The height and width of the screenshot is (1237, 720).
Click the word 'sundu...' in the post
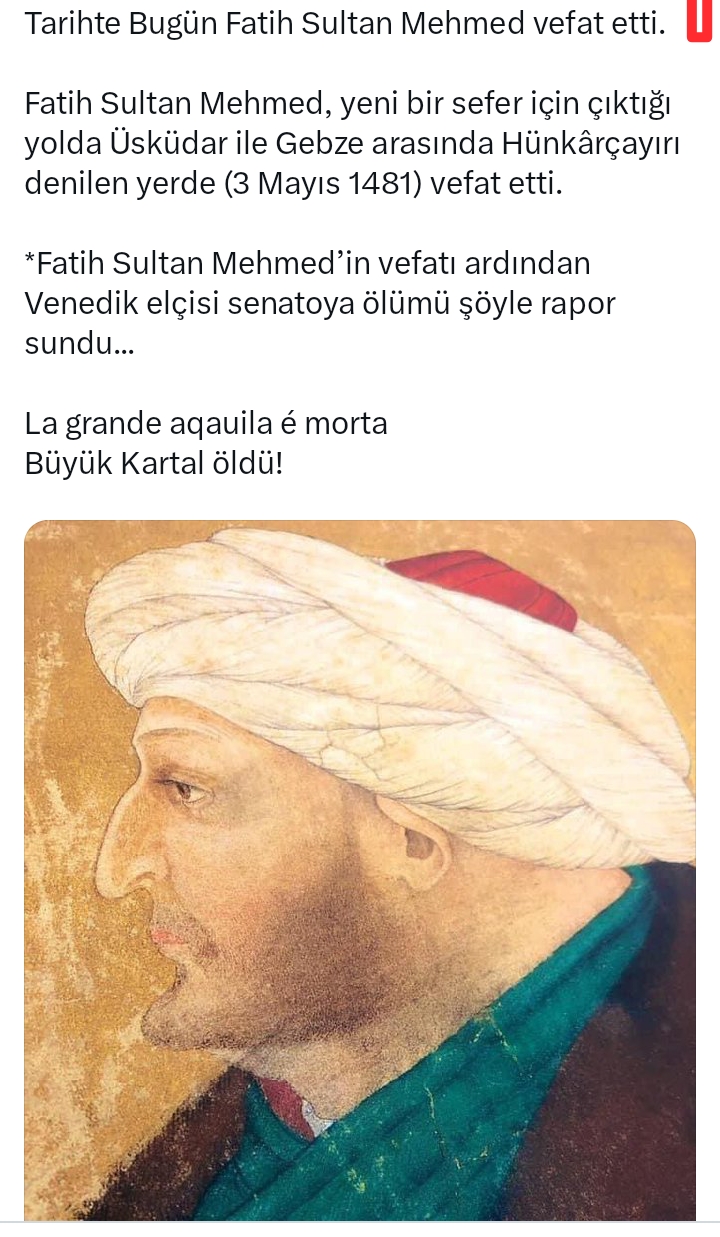pyautogui.click(x=79, y=344)
